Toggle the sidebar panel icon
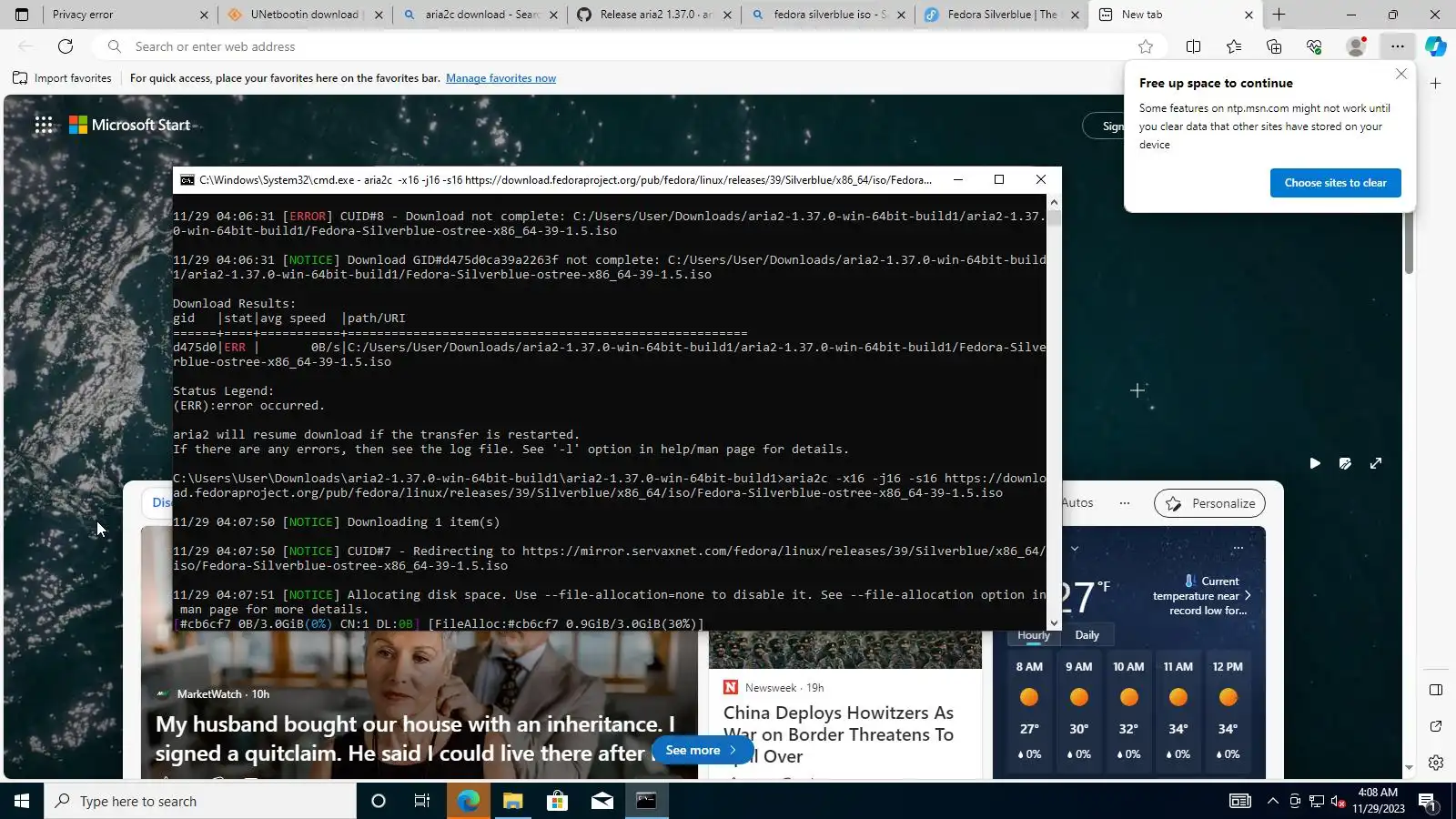The image size is (1456, 819). coord(1435,690)
